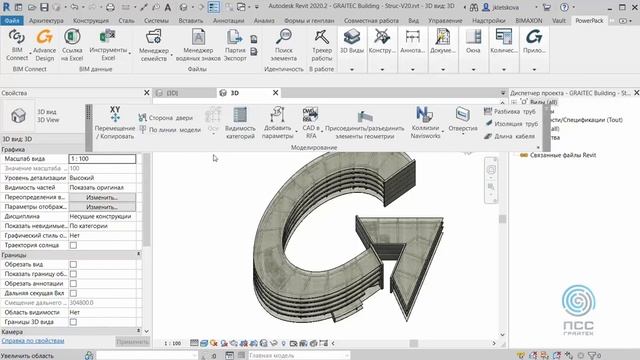
Task: Click По линии модели tool
Action: (170, 130)
